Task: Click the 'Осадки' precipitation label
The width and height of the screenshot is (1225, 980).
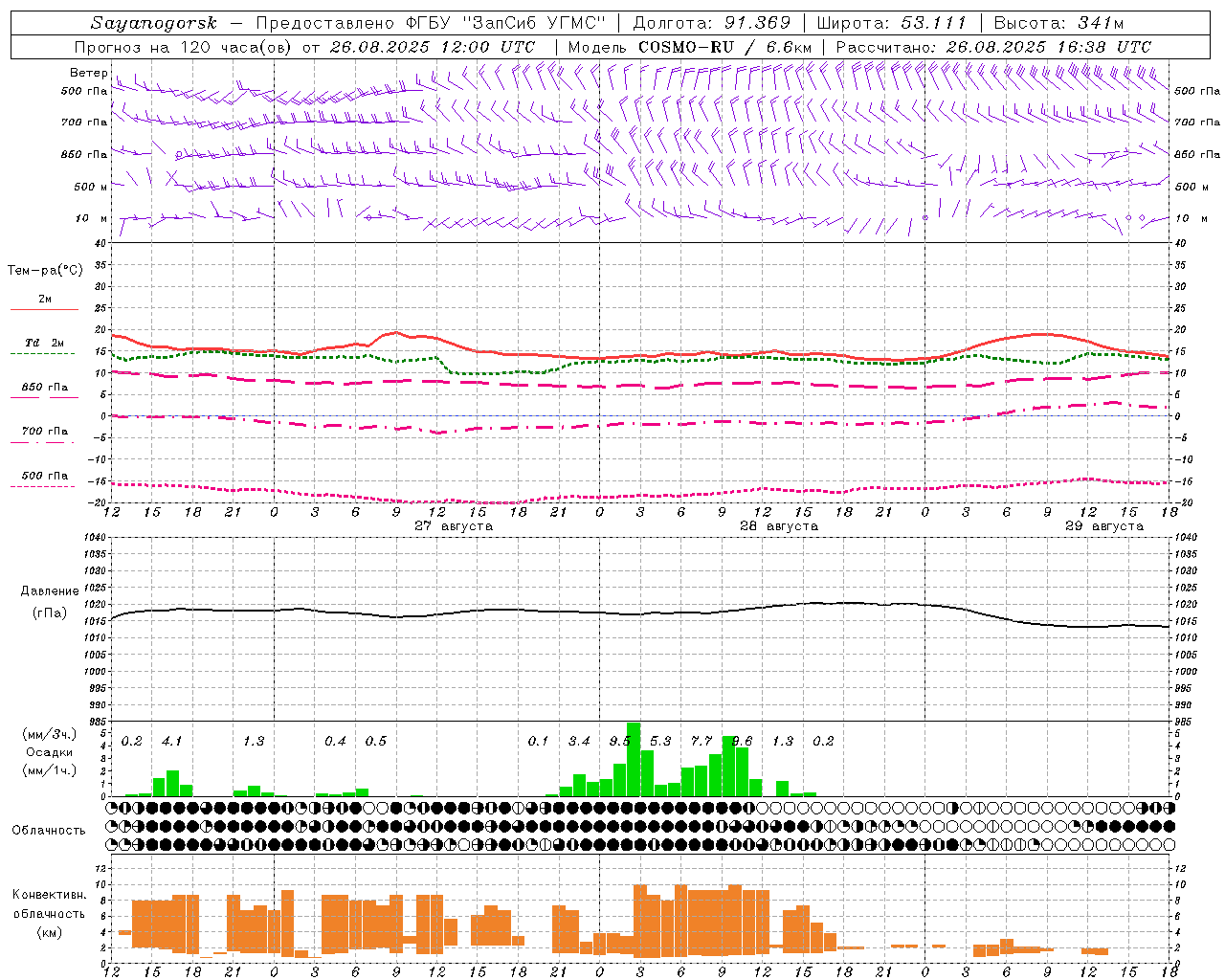Action: 49,752
